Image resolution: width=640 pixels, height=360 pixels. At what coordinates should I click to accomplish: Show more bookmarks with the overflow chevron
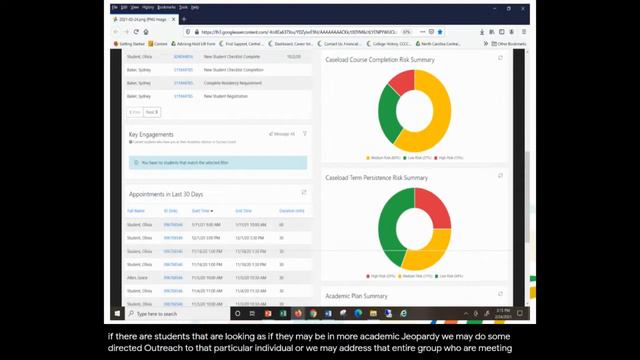[x=486, y=44]
